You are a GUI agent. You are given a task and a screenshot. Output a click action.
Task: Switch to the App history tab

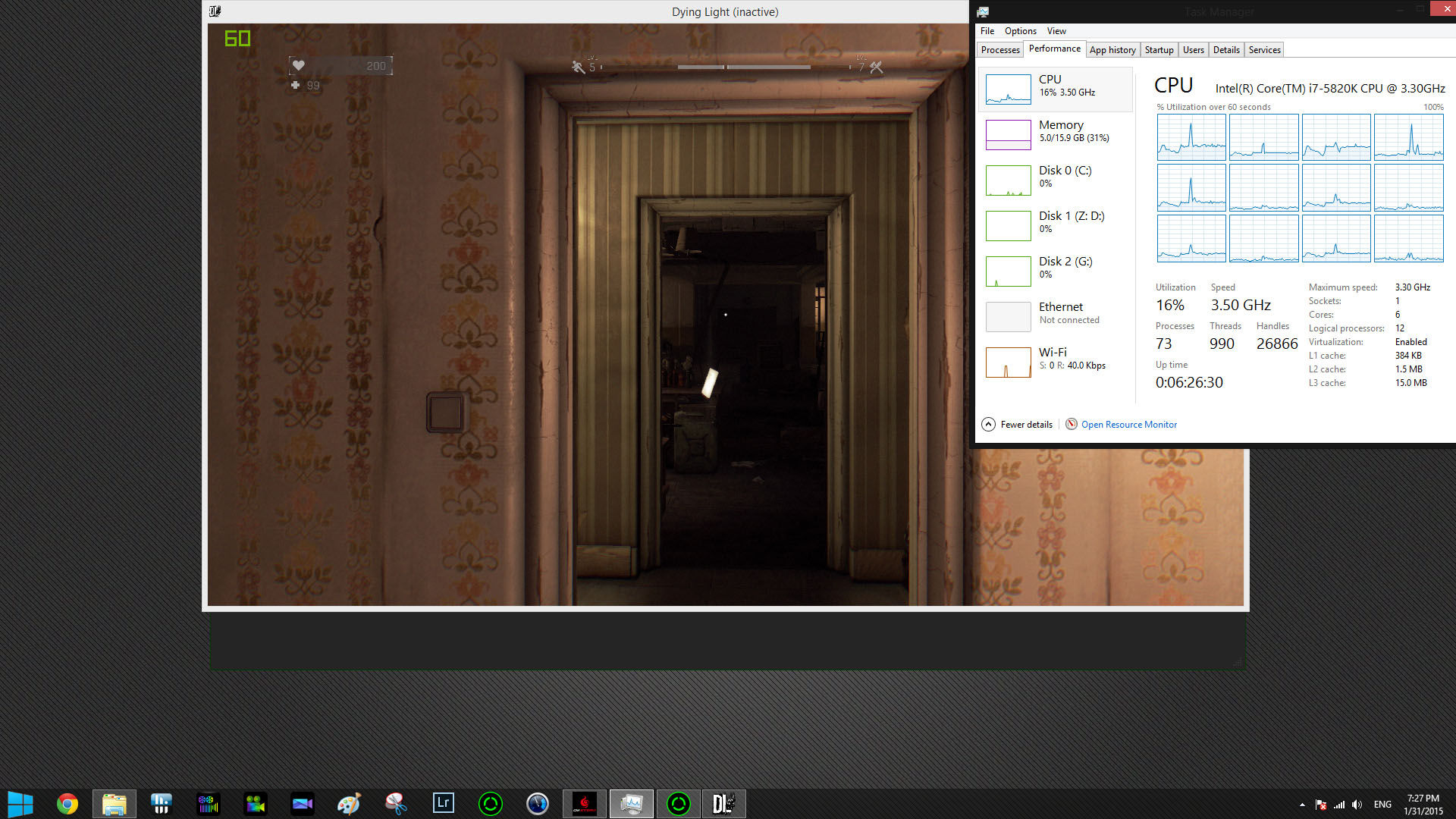tap(1112, 50)
